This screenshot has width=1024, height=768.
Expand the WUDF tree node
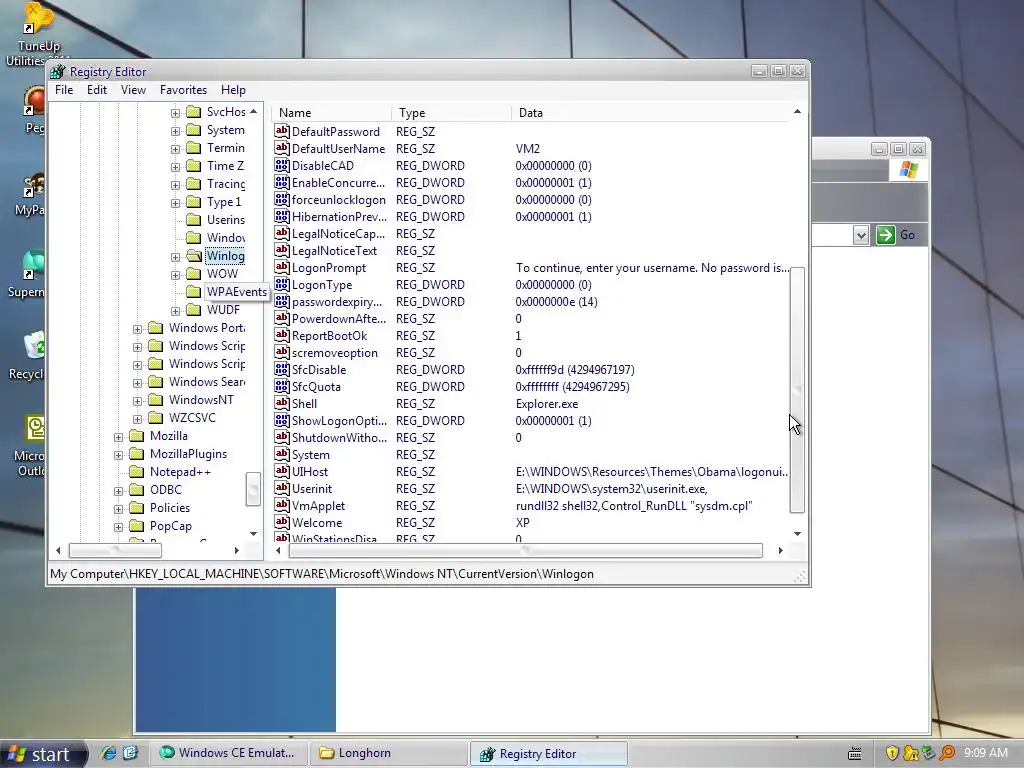[x=175, y=311]
